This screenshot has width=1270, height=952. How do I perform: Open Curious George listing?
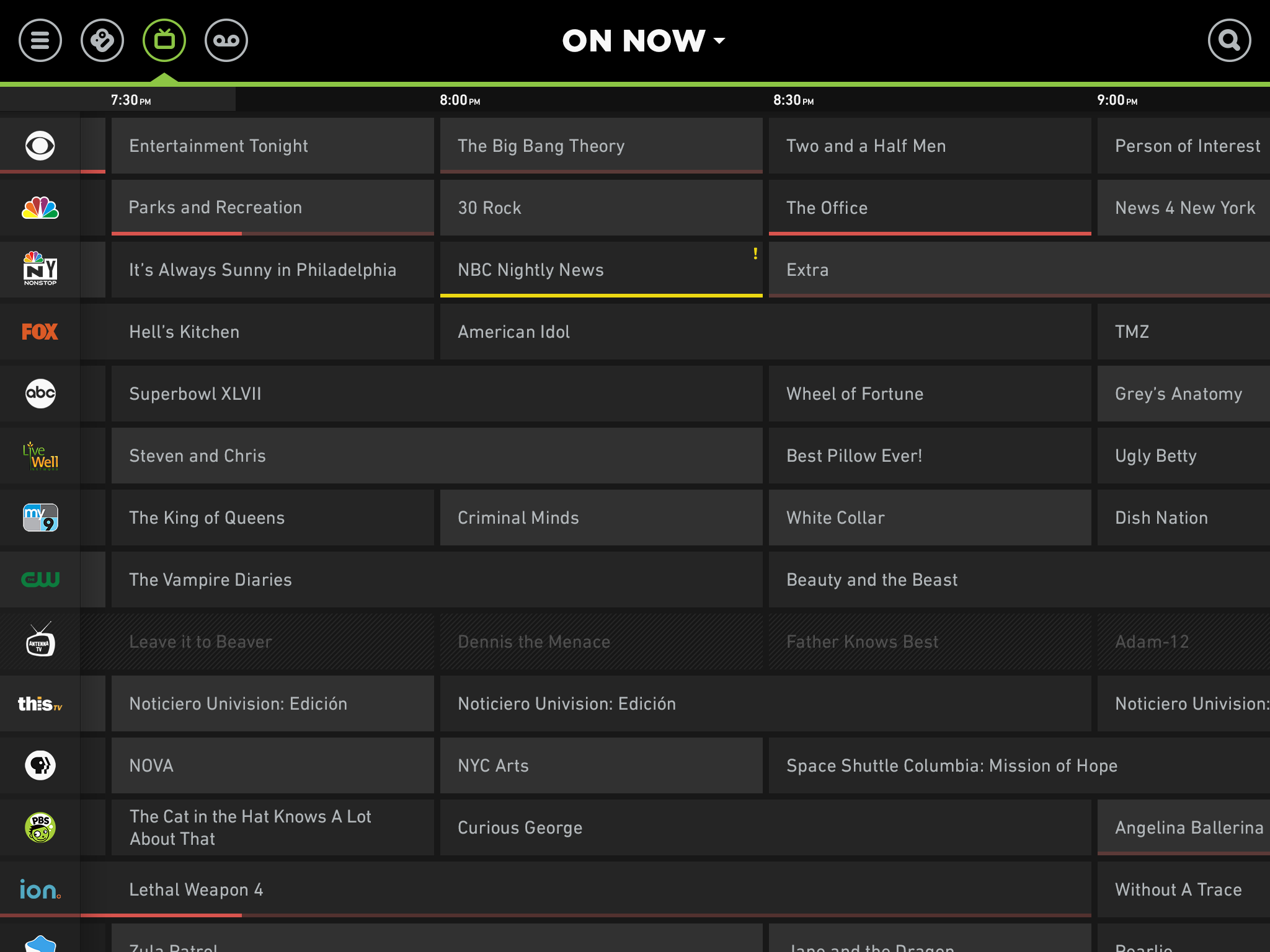tap(766, 827)
